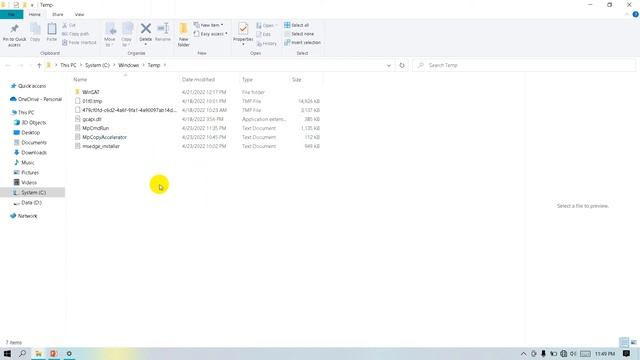Click Select all in ribbon
The height and width of the screenshot is (360, 640).
[297, 25]
